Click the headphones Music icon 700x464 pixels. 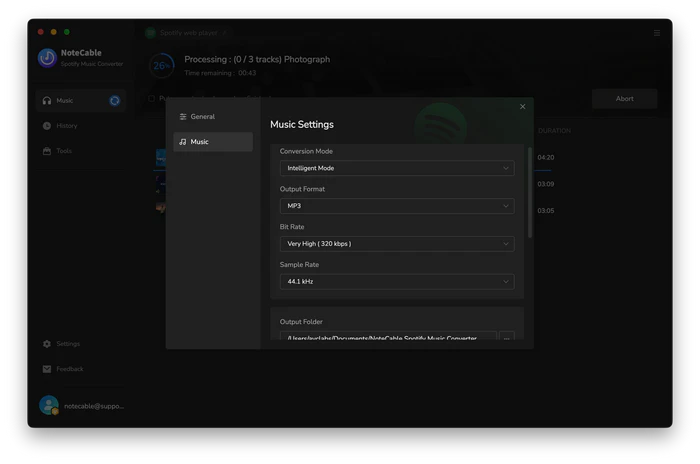pyautogui.click(x=47, y=101)
